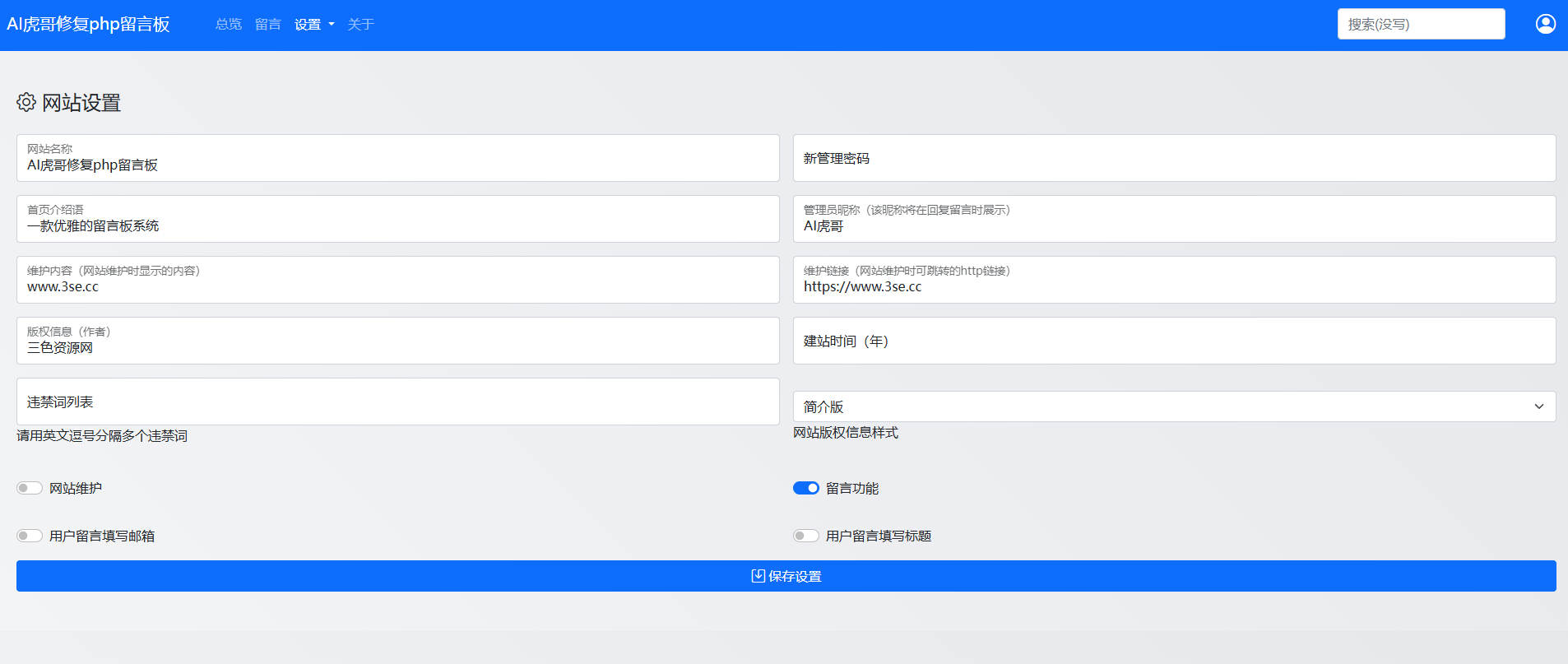
Task: Click the gear icon beside 网站设置
Action: pyautogui.click(x=26, y=102)
